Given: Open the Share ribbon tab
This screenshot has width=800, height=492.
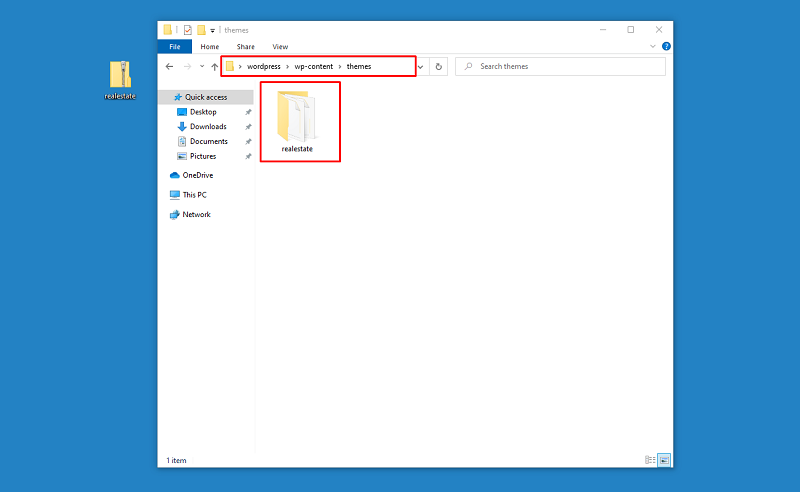Looking at the screenshot, I should [x=245, y=46].
